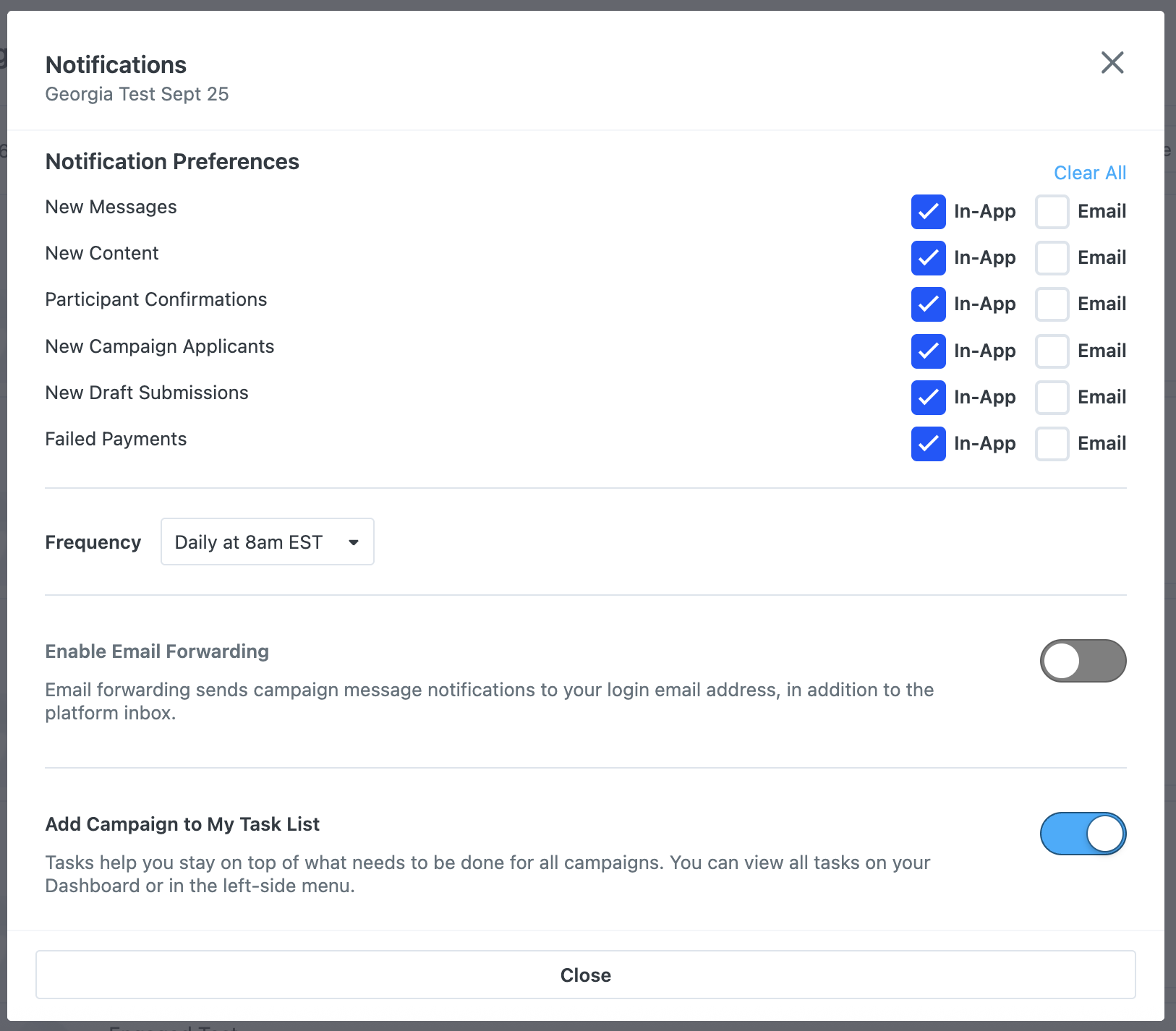Uncheck In-App for New Campaign Applicants
This screenshot has height=1031, width=1176.
(929, 351)
